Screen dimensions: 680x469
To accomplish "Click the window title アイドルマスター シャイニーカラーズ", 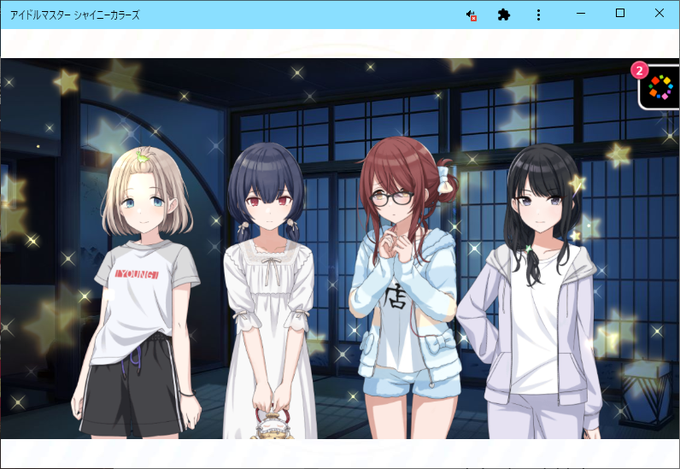I will 75,15.
